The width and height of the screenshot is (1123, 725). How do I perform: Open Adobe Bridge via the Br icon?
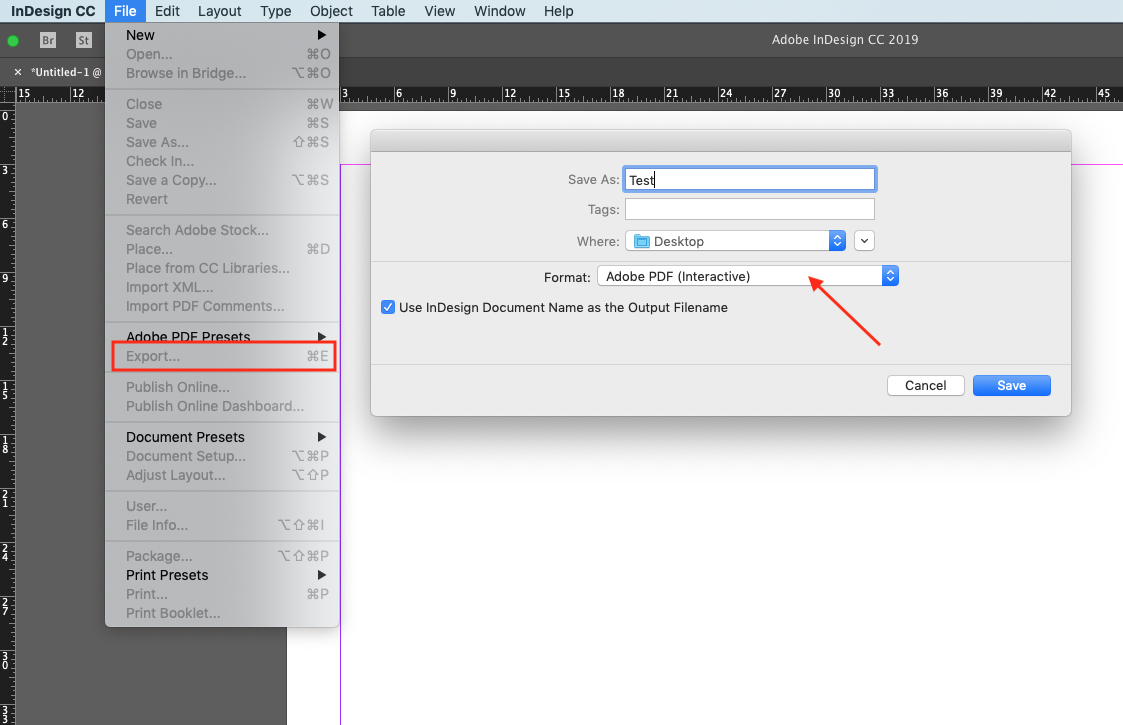click(48, 40)
